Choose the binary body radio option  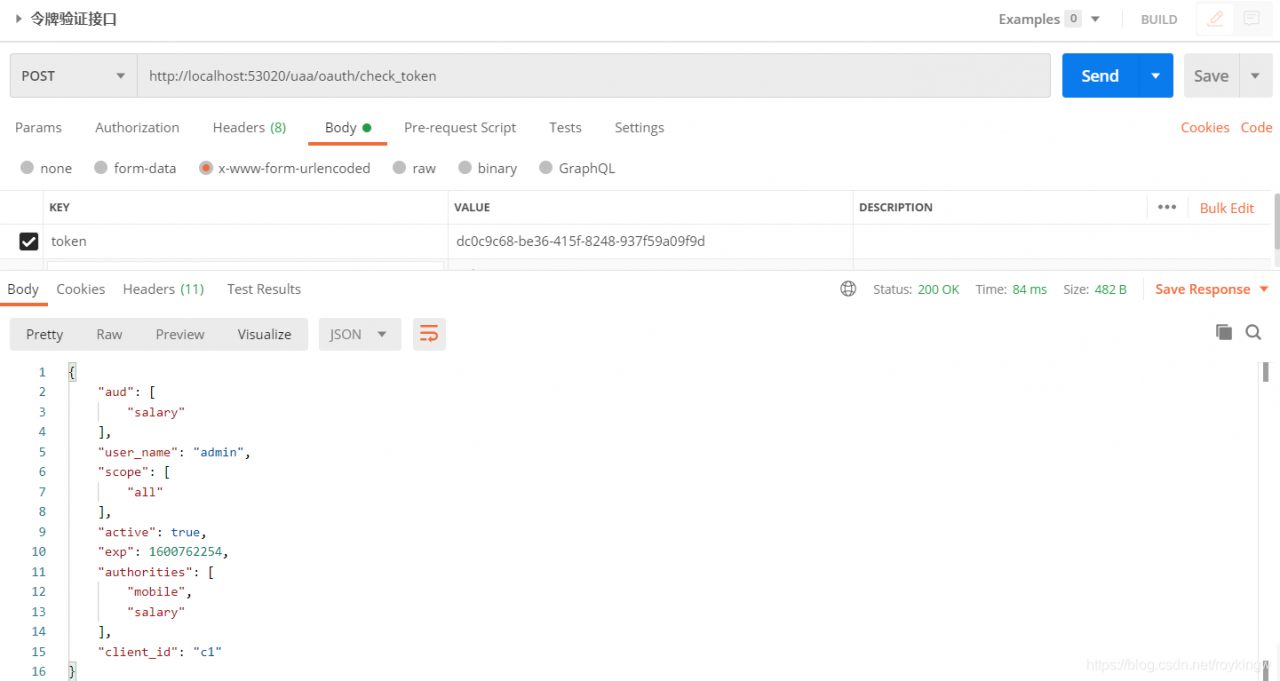click(465, 168)
